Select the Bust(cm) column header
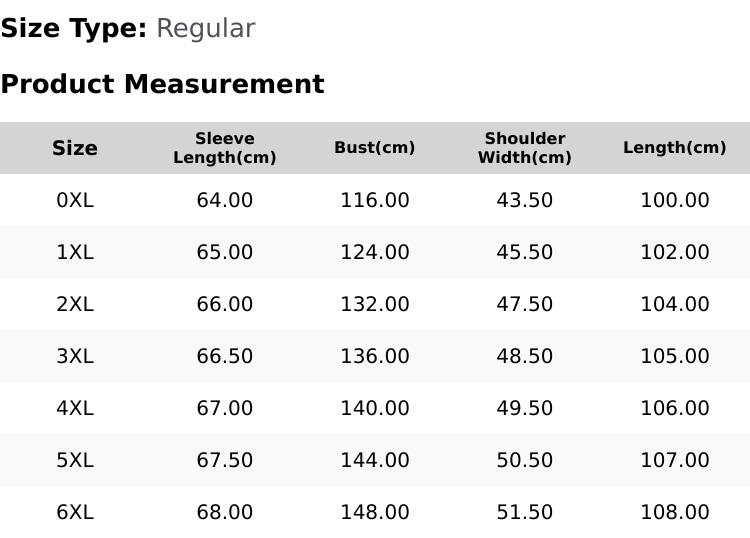 pos(375,148)
